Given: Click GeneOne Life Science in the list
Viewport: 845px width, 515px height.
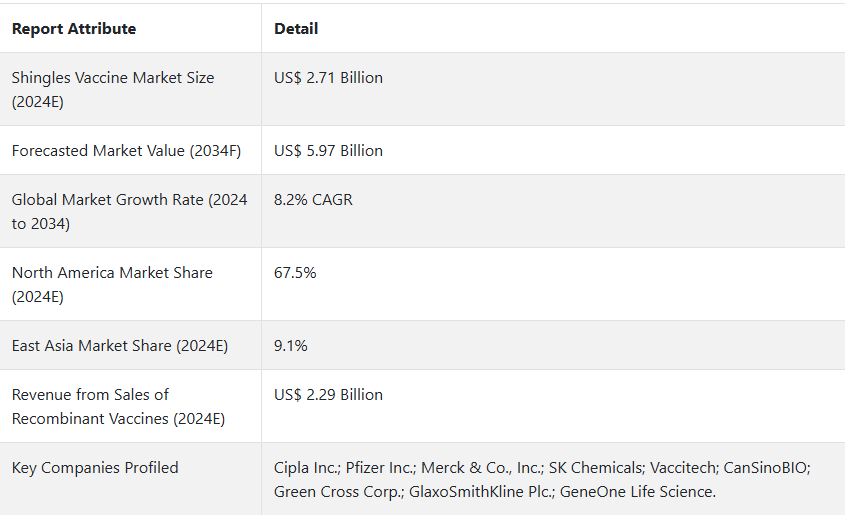Looking at the screenshot, I should click(x=636, y=492).
